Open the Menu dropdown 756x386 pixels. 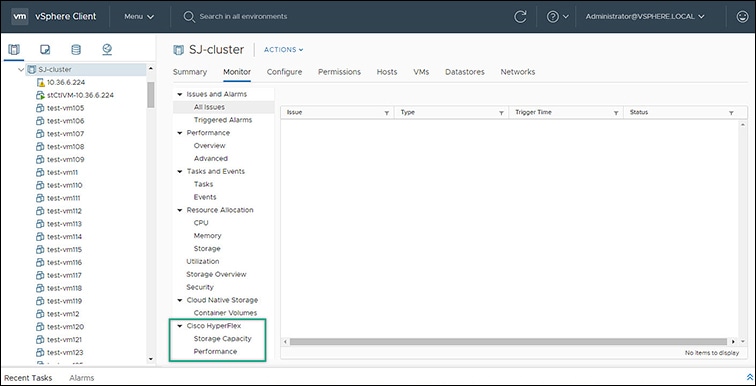(x=139, y=16)
